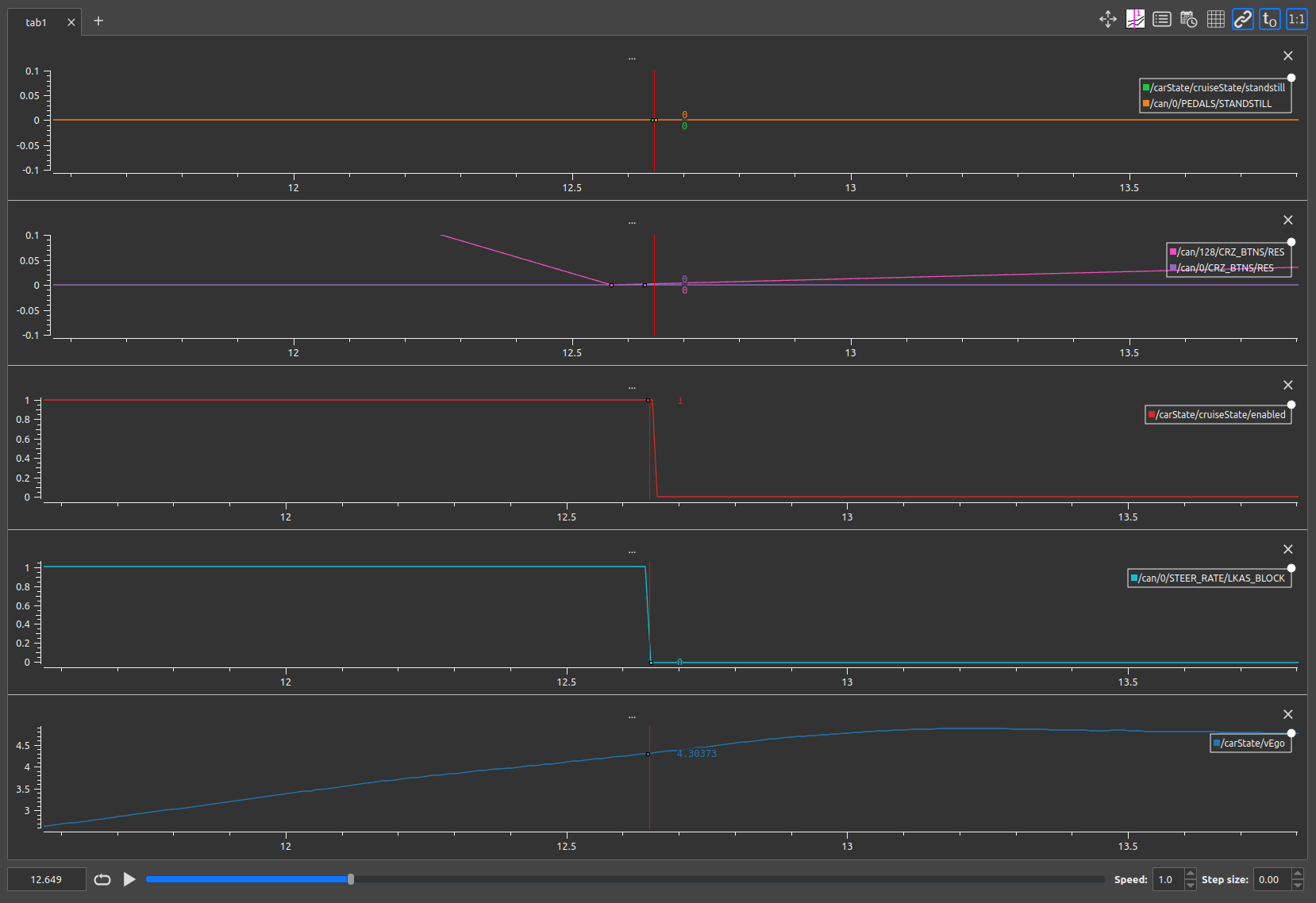
Task: Decrease Step size with the down arrow
Action: [1297, 884]
